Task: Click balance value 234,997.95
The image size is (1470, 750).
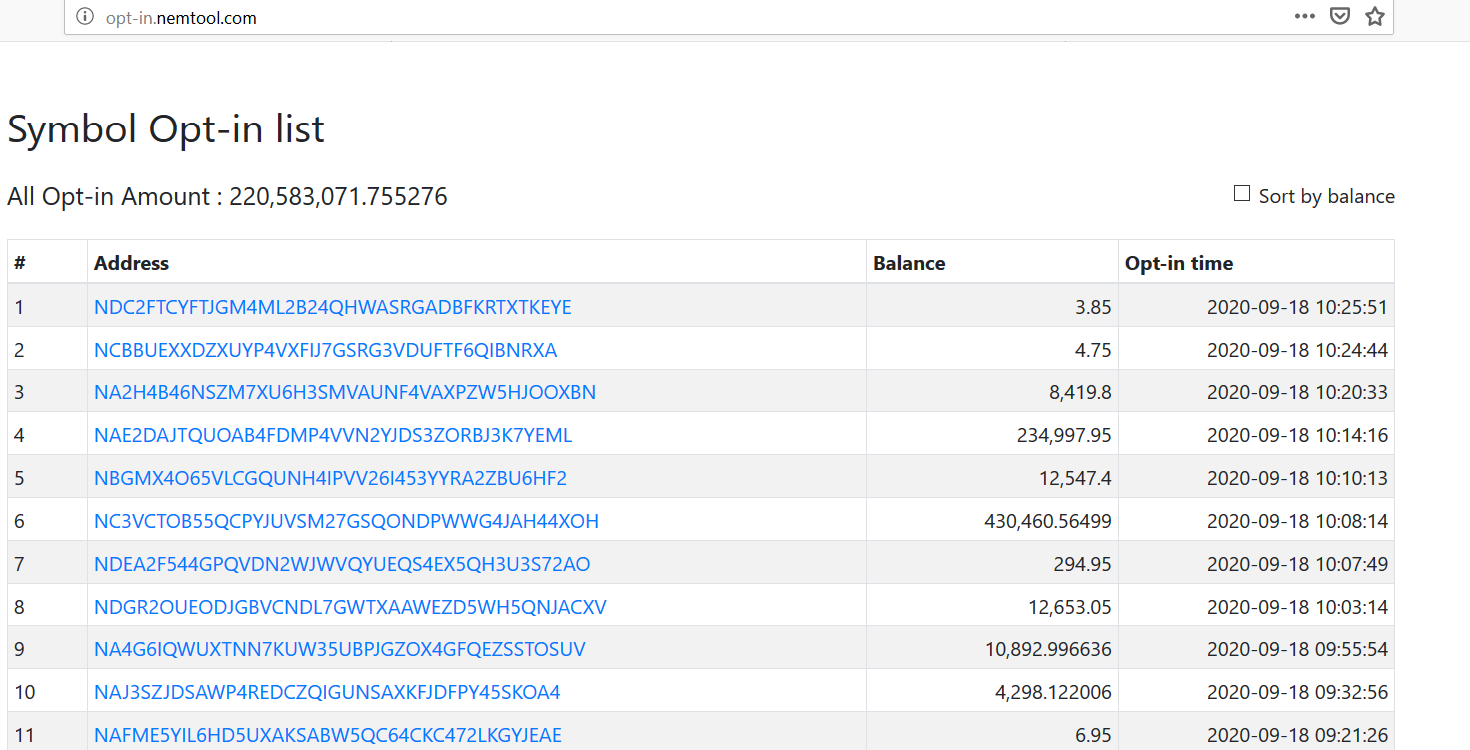Action: coord(1064,435)
